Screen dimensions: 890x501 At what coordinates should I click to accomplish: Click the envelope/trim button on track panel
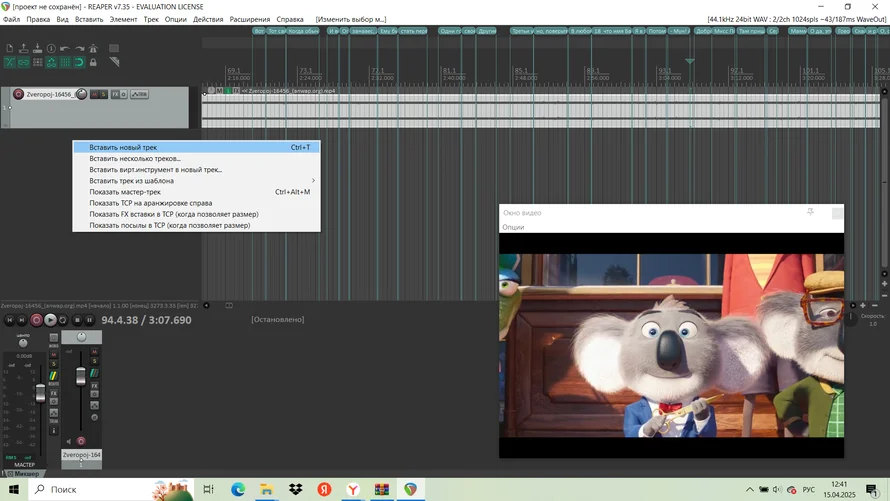pyautogui.click(x=140, y=94)
